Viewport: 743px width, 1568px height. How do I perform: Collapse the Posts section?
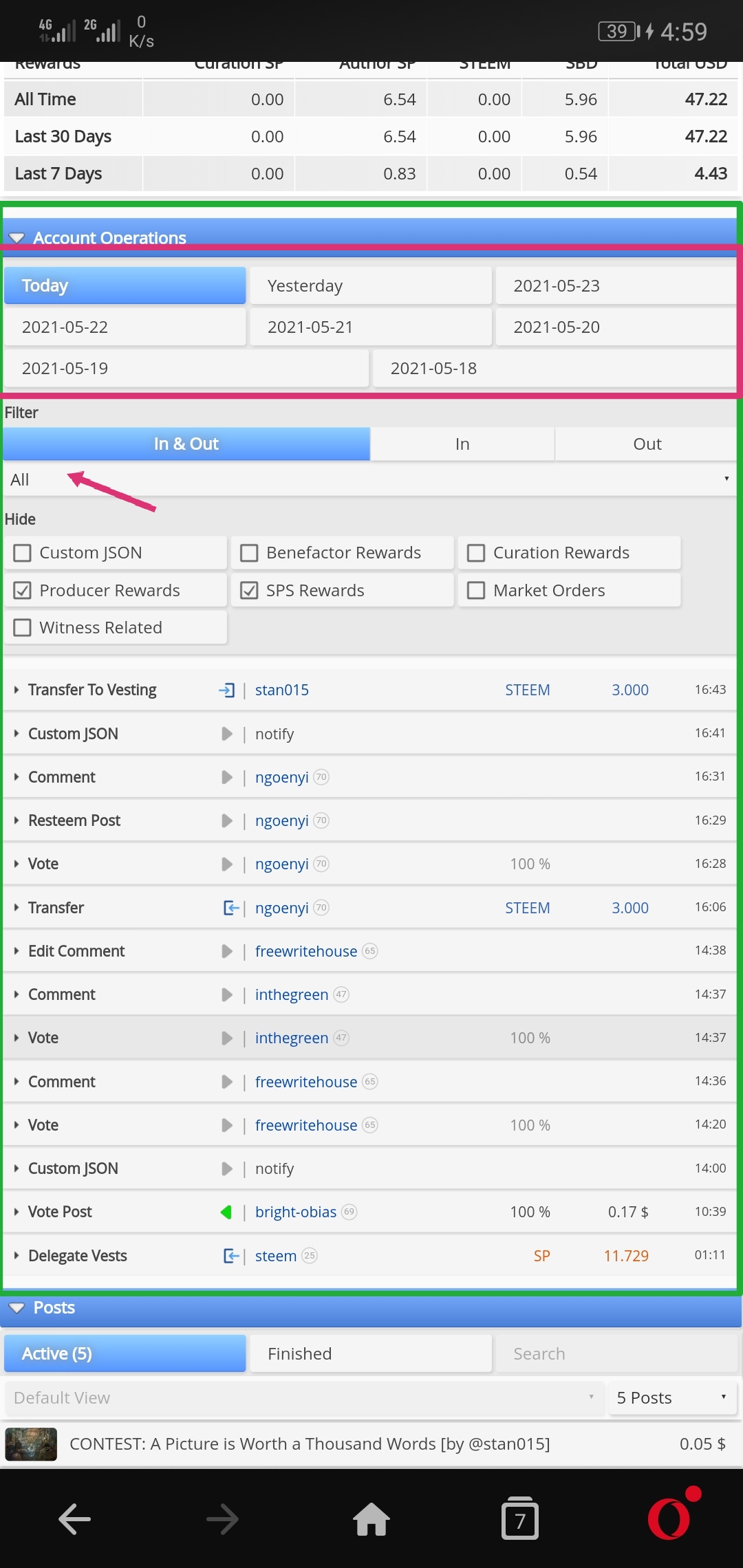tap(17, 1307)
